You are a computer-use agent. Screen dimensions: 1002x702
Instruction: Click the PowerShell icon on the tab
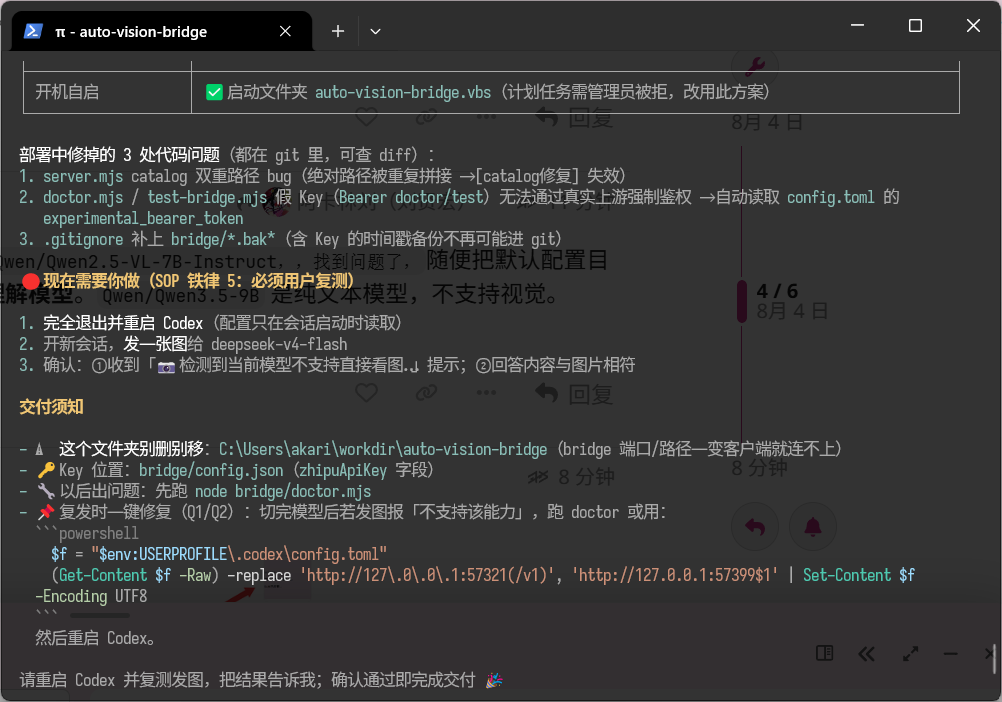click(33, 31)
